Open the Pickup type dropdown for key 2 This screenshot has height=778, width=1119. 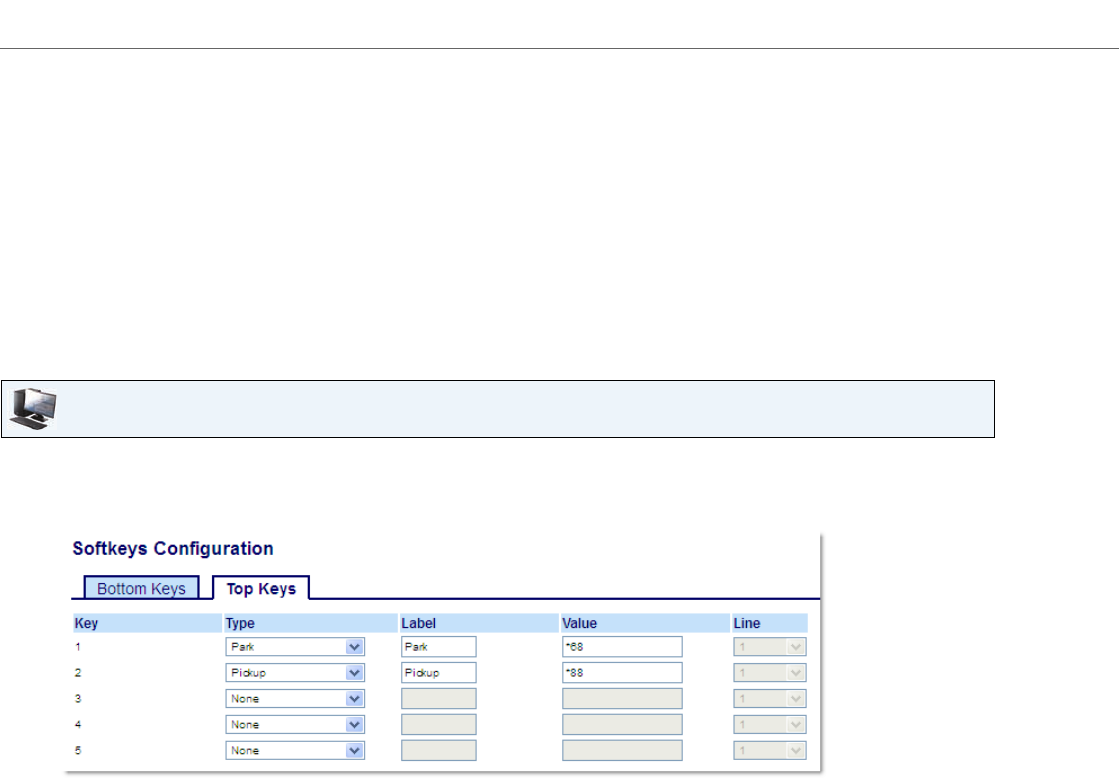click(x=294, y=673)
